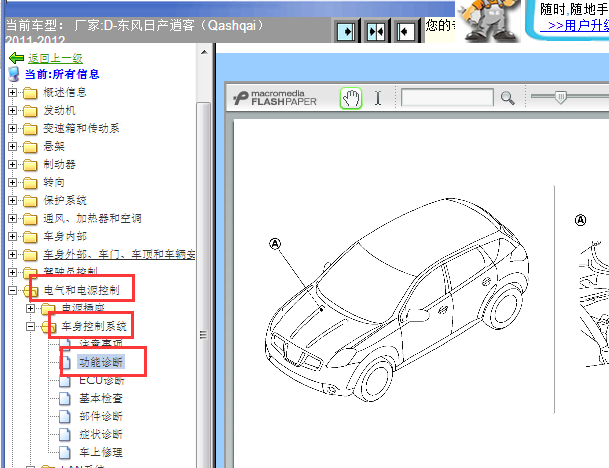Click the 车上修理 page icon
This screenshot has height=468, width=609.
tap(65, 452)
